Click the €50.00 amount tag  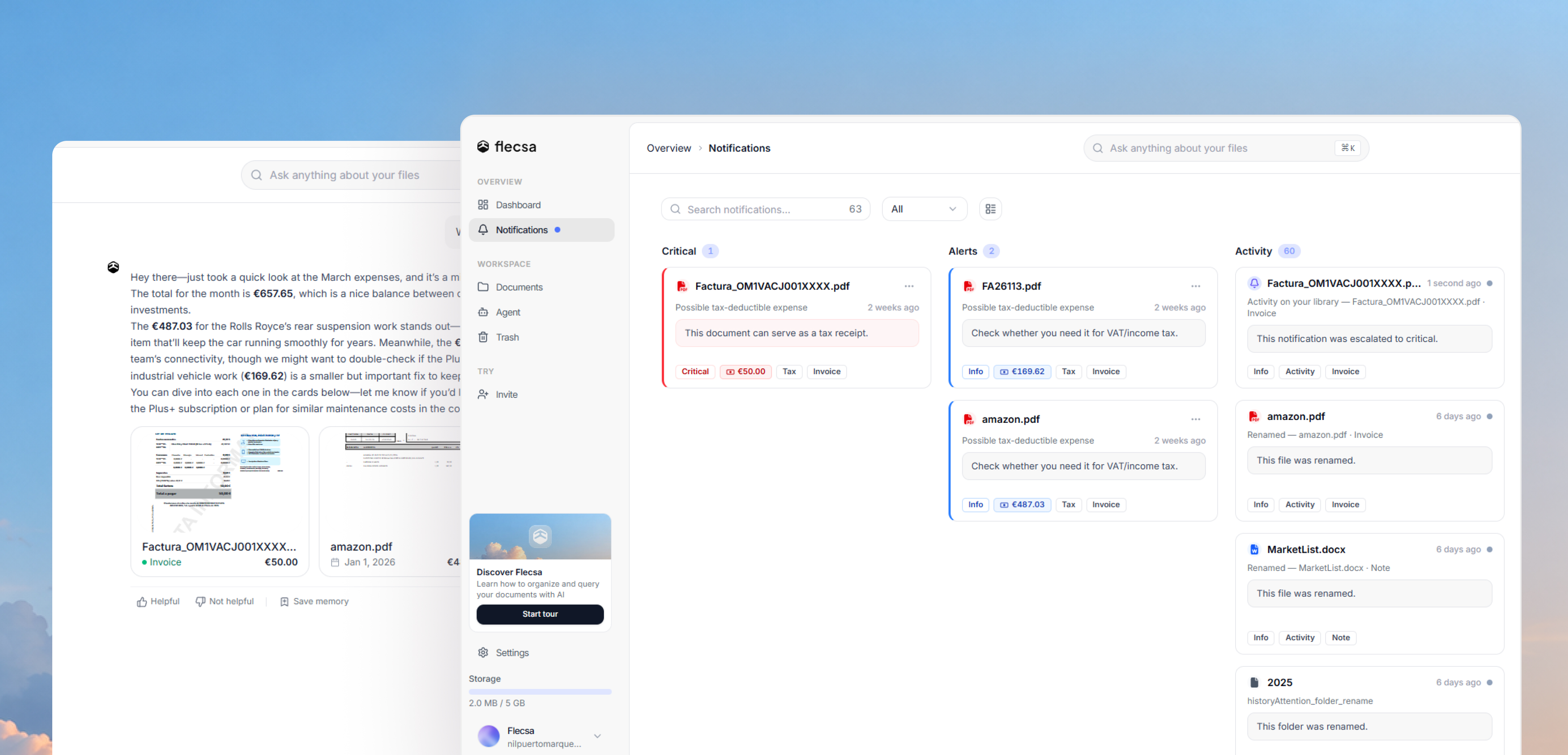745,371
